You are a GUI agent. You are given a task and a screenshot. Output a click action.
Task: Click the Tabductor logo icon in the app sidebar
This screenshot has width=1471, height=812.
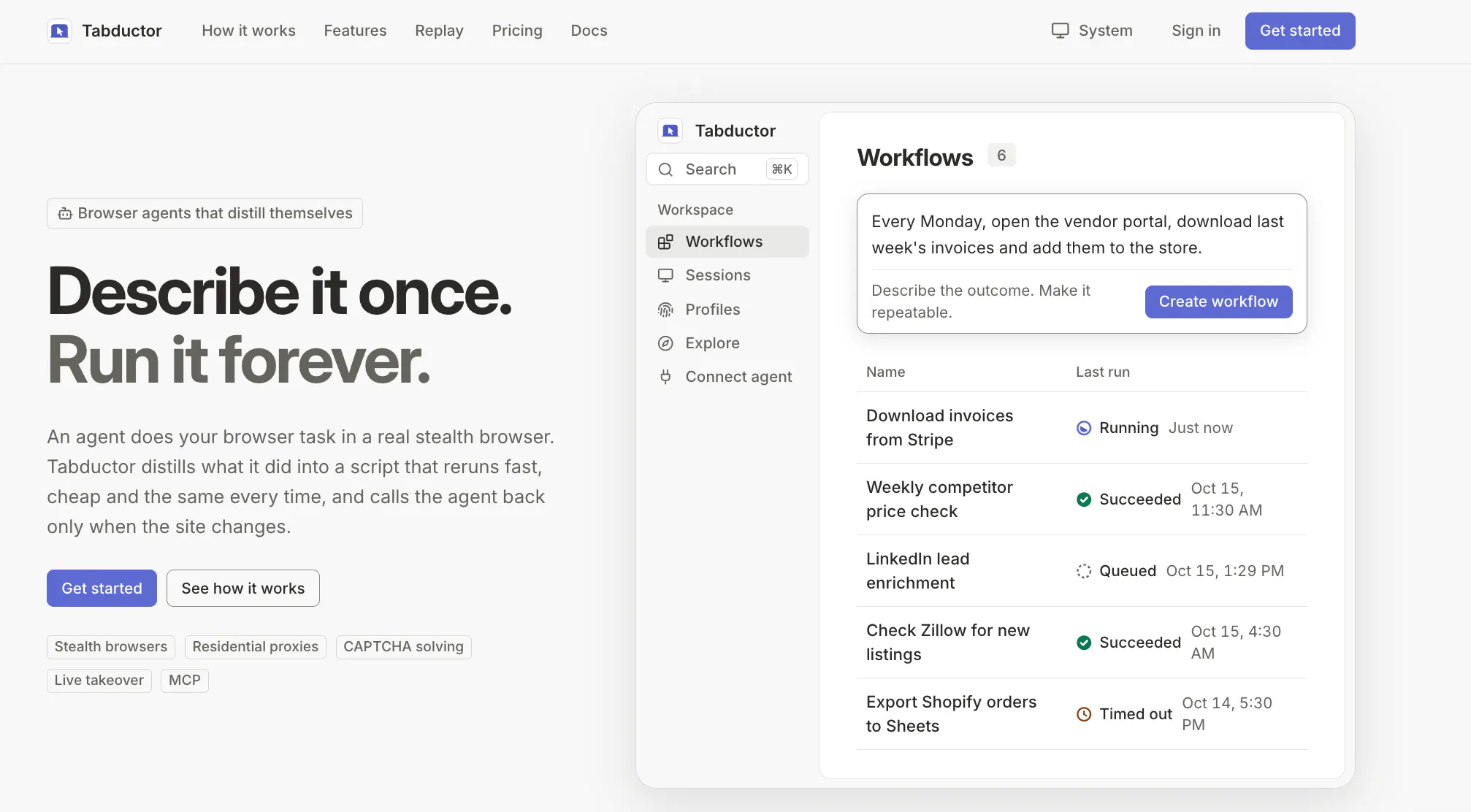click(x=670, y=131)
